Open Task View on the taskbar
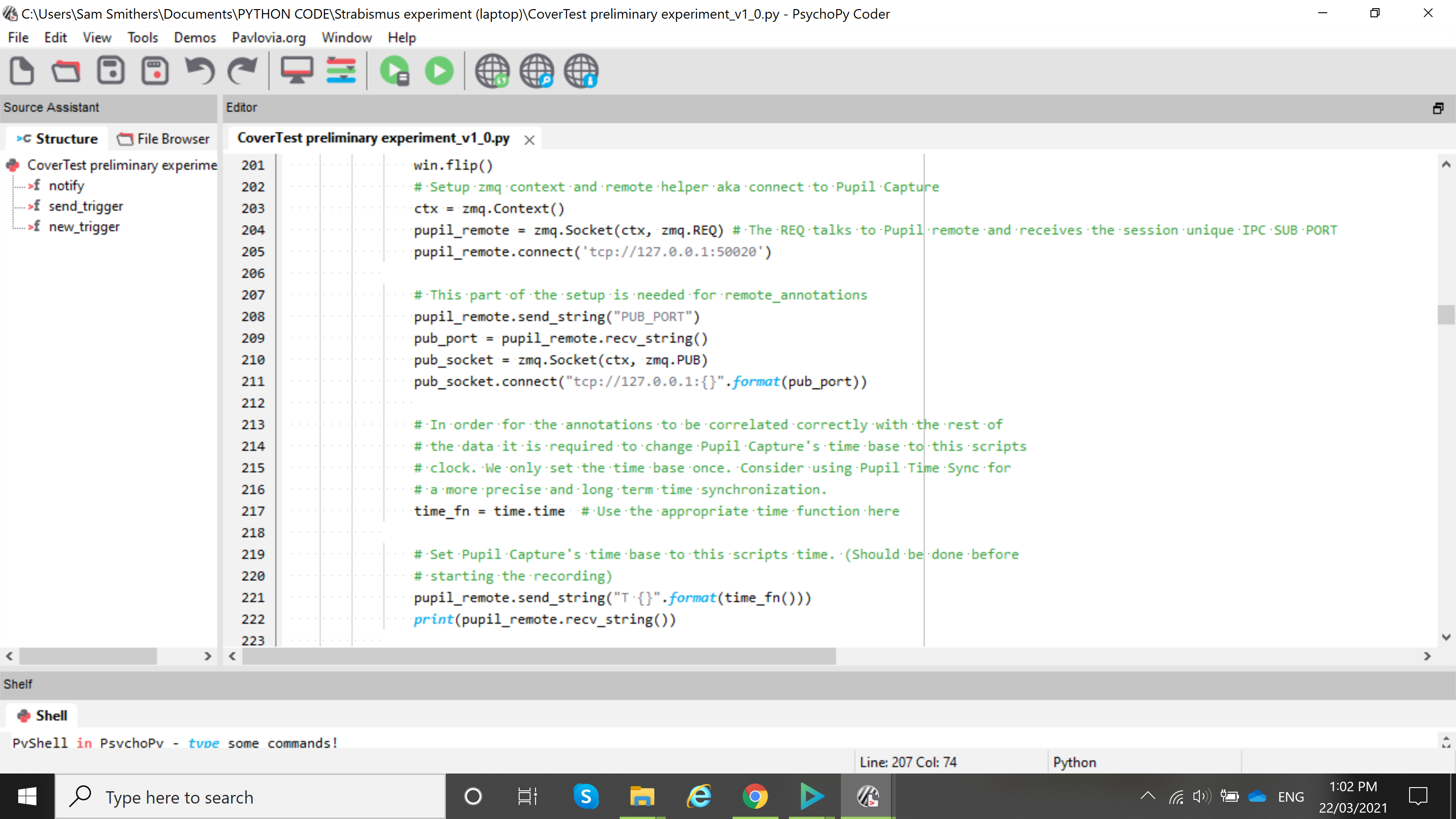Viewport: 1456px width, 819px height. 528,797
